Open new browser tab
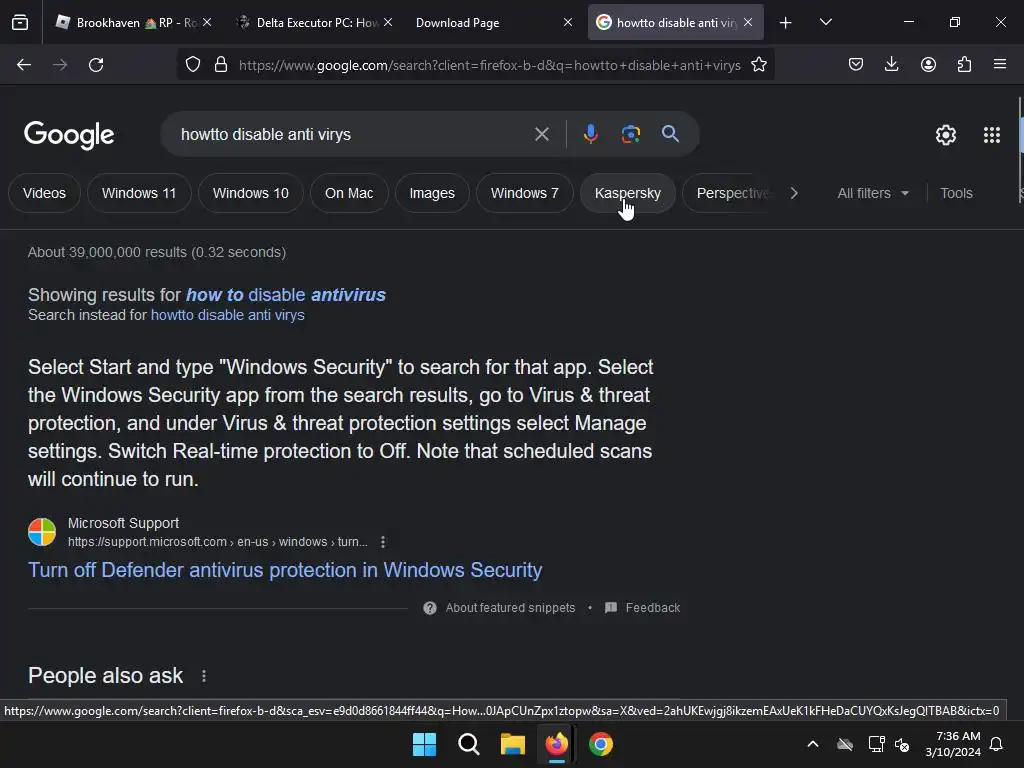 coord(786,23)
